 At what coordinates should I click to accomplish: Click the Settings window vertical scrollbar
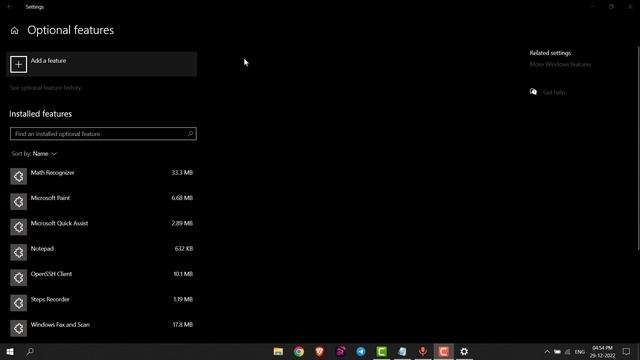point(638,149)
